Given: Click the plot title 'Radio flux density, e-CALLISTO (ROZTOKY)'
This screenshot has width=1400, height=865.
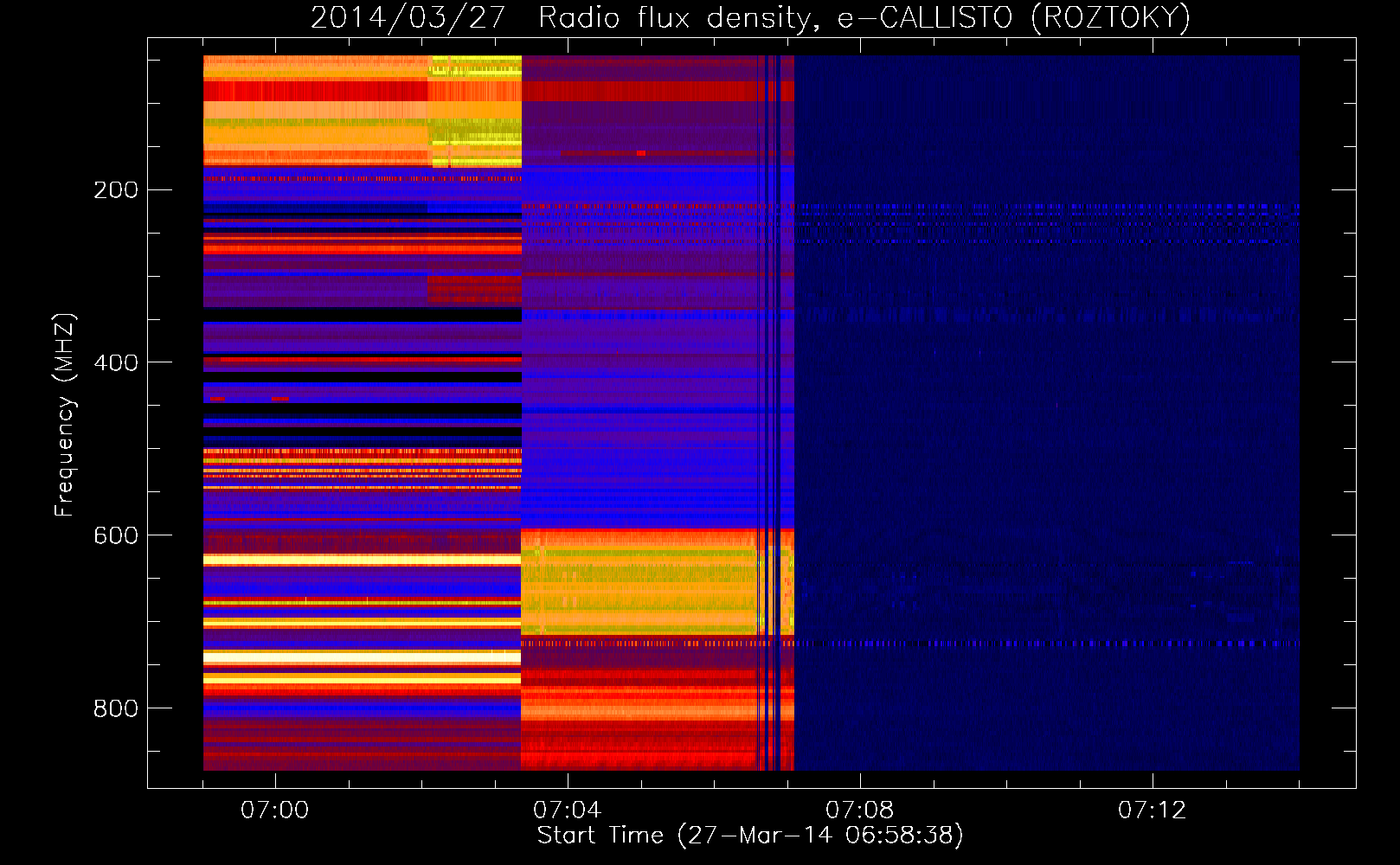Looking at the screenshot, I should coord(864,17).
